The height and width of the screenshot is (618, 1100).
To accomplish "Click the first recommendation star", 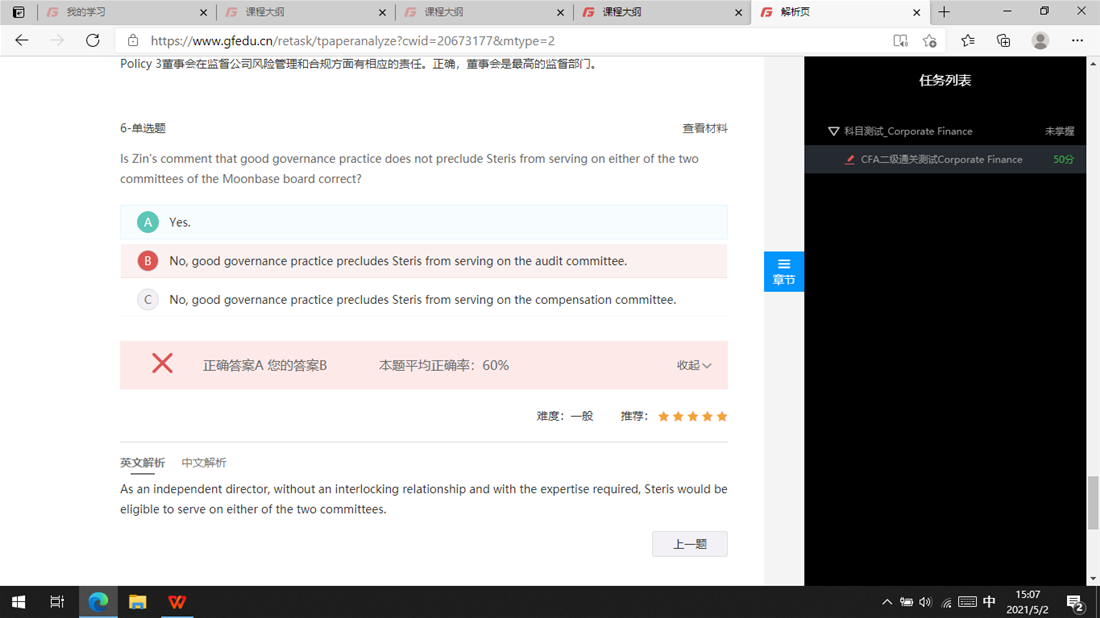I will (x=663, y=417).
